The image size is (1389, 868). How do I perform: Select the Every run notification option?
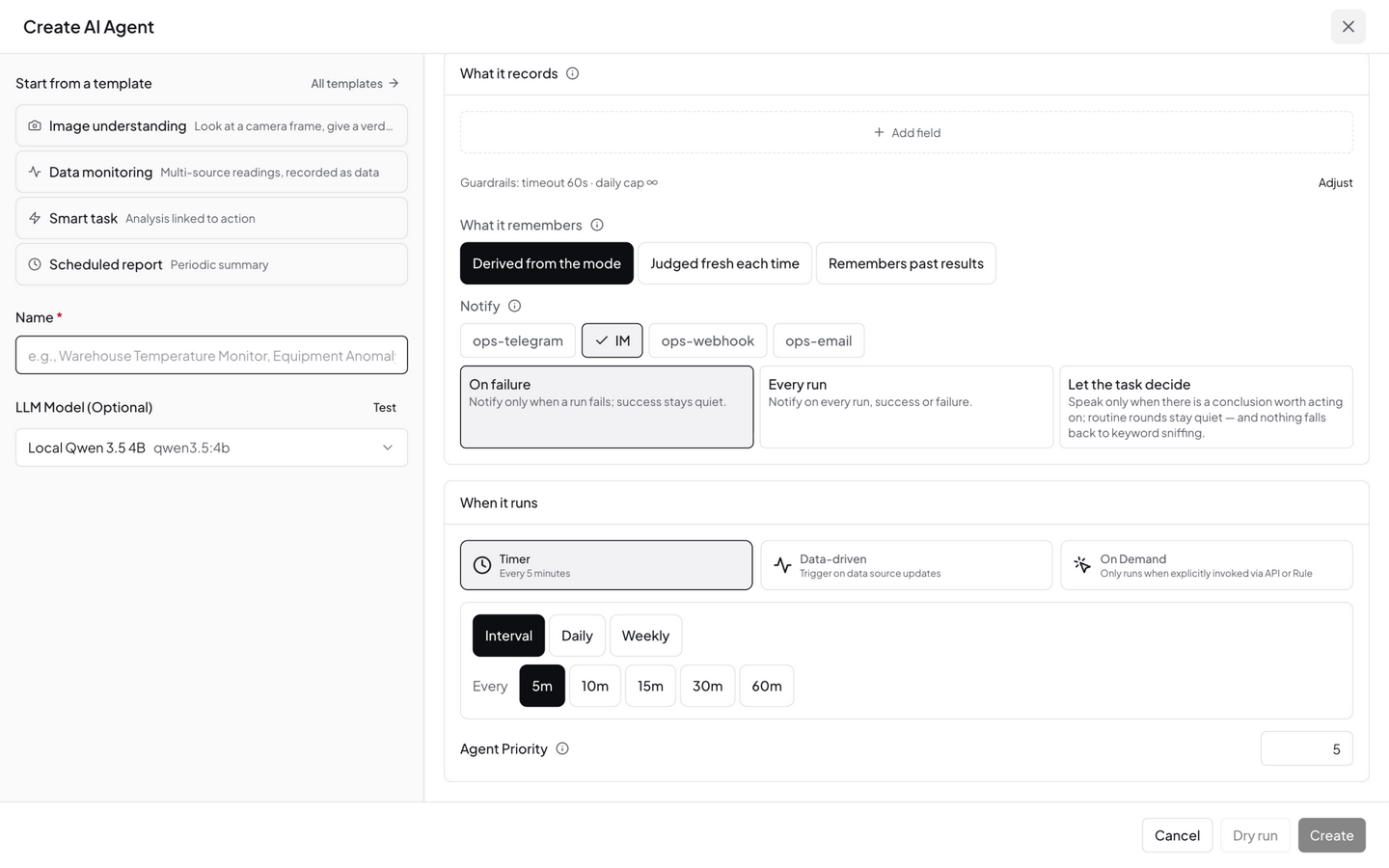(x=907, y=407)
